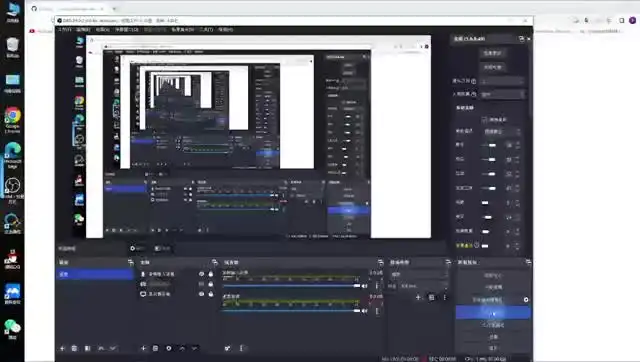This screenshot has height=362, width=640.
Task: Float the Scenes dock using its header pop-out icon
Action: tap(131, 262)
